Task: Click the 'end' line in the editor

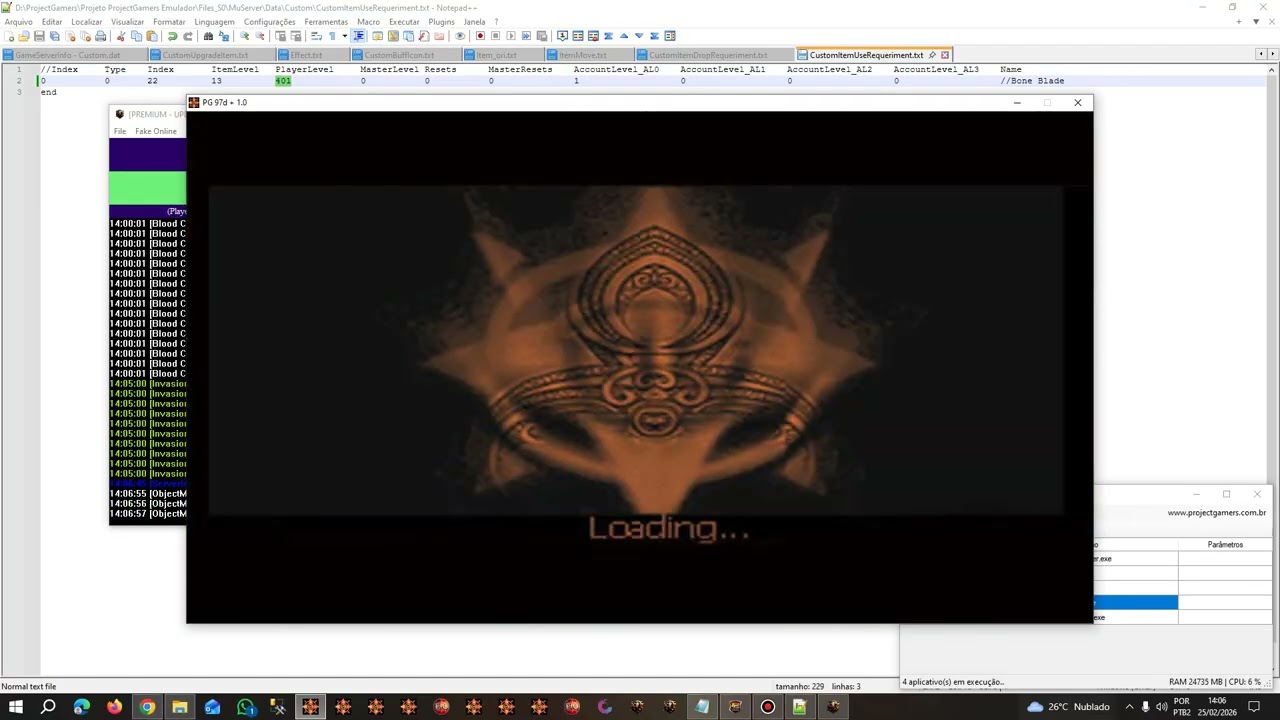Action: (48, 92)
